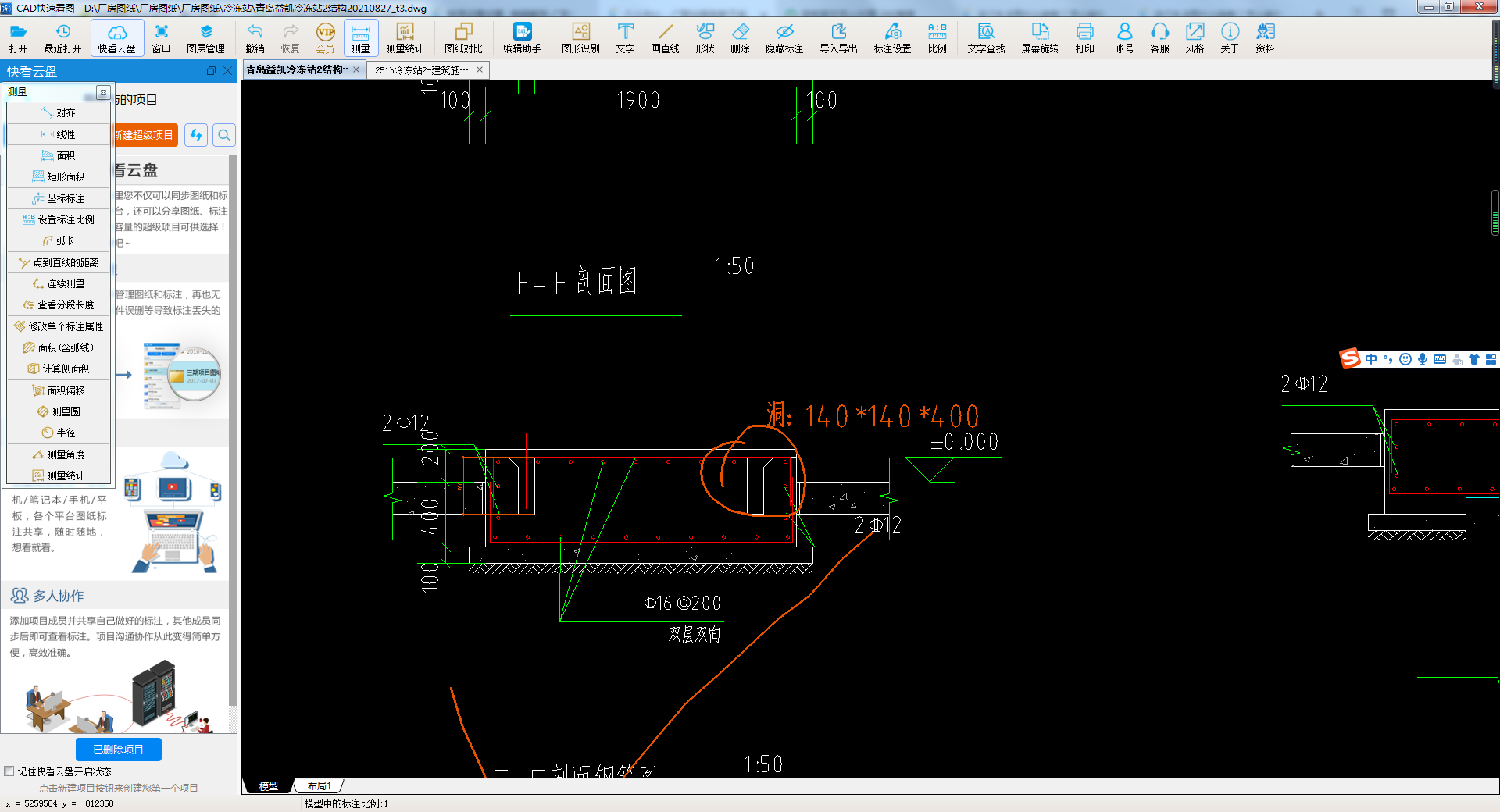Switch to 模型 model tab
The height and width of the screenshot is (812, 1500).
click(268, 786)
